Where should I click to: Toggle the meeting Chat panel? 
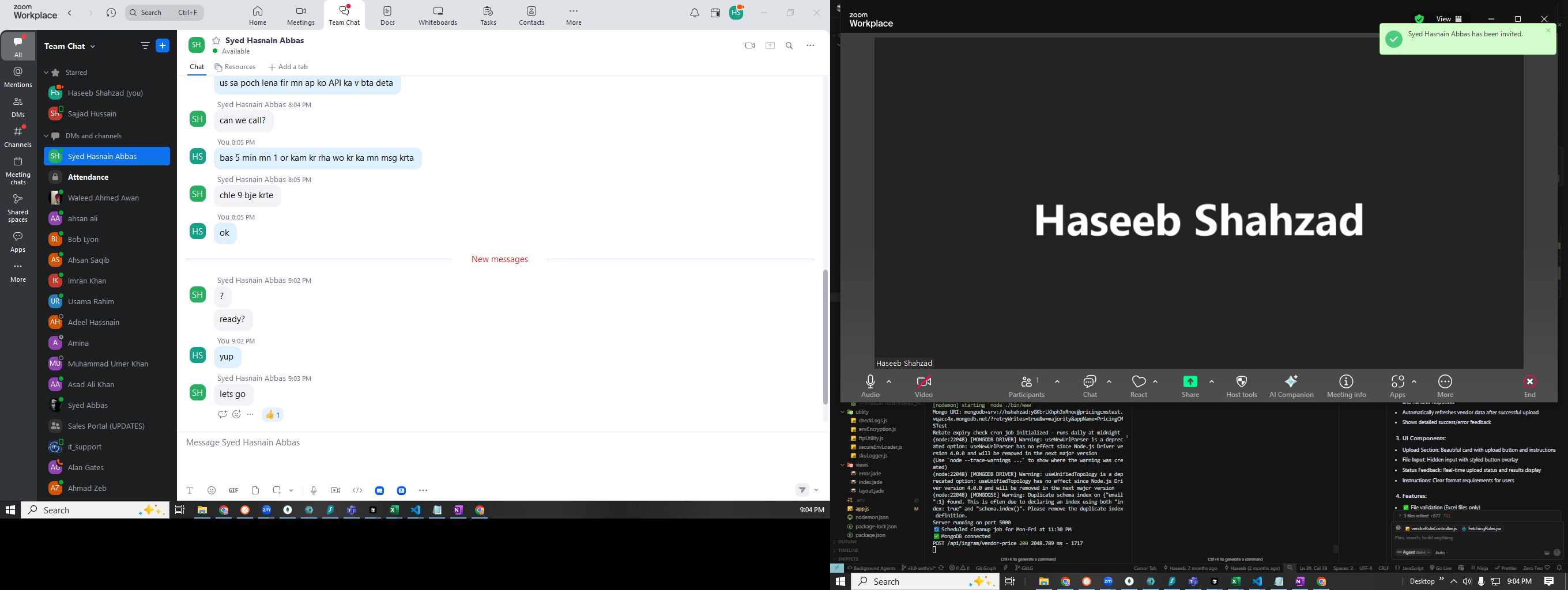pos(1090,386)
